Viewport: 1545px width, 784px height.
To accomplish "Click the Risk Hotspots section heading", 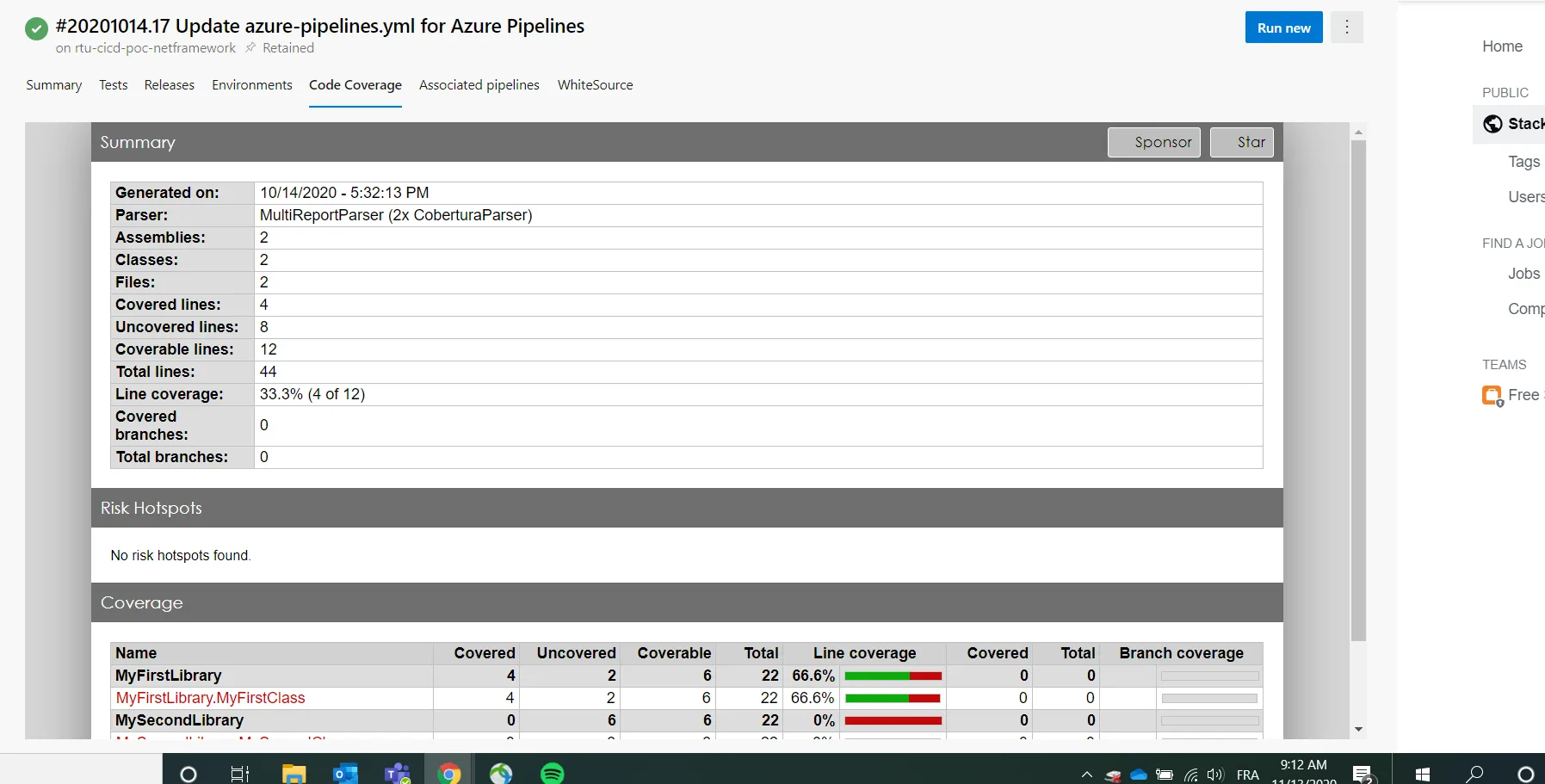I will coord(151,508).
